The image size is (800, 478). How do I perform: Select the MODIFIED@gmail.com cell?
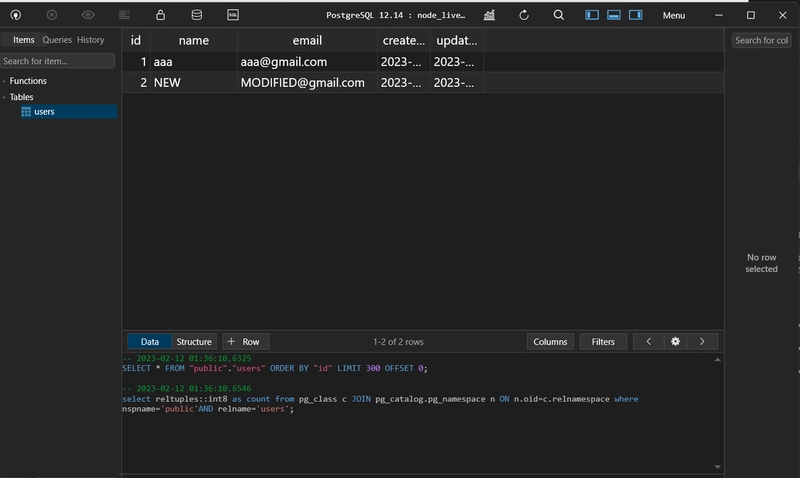tap(307, 83)
